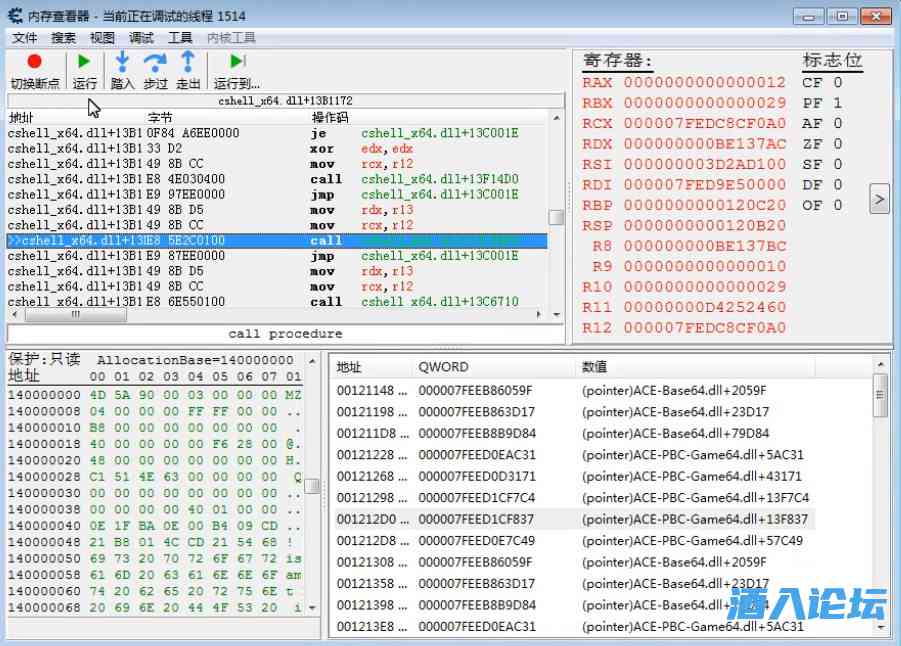Toggle the PF flag value
This screenshot has height=646, width=901.
837,103
